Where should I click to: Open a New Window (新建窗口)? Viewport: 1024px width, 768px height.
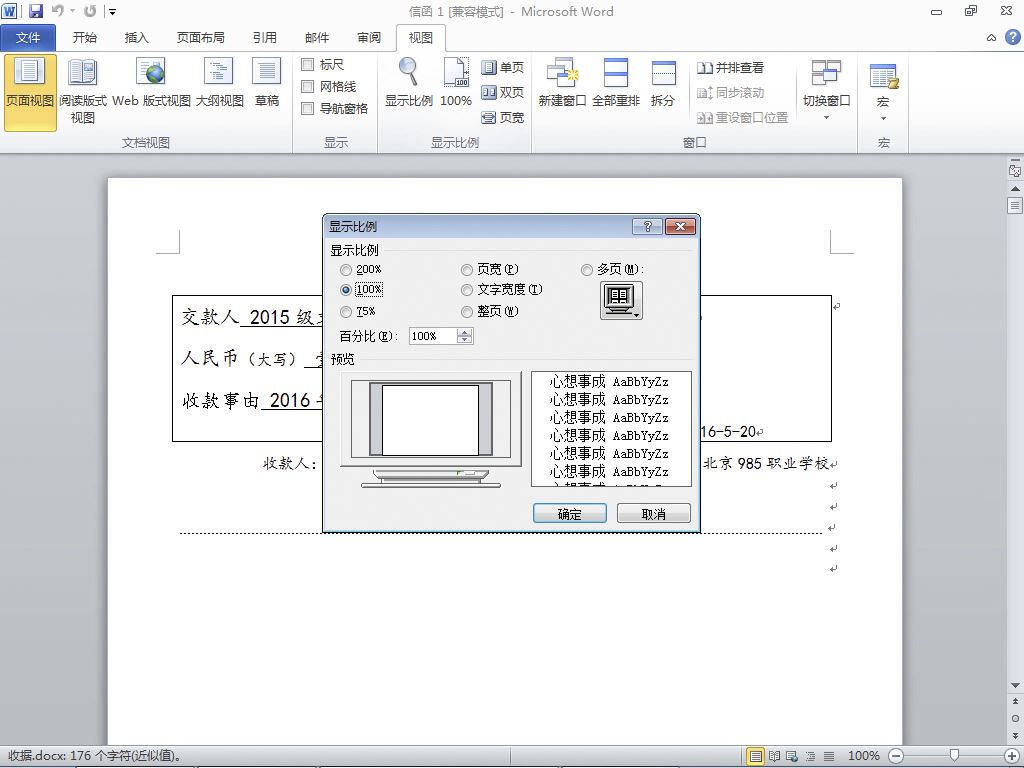562,84
